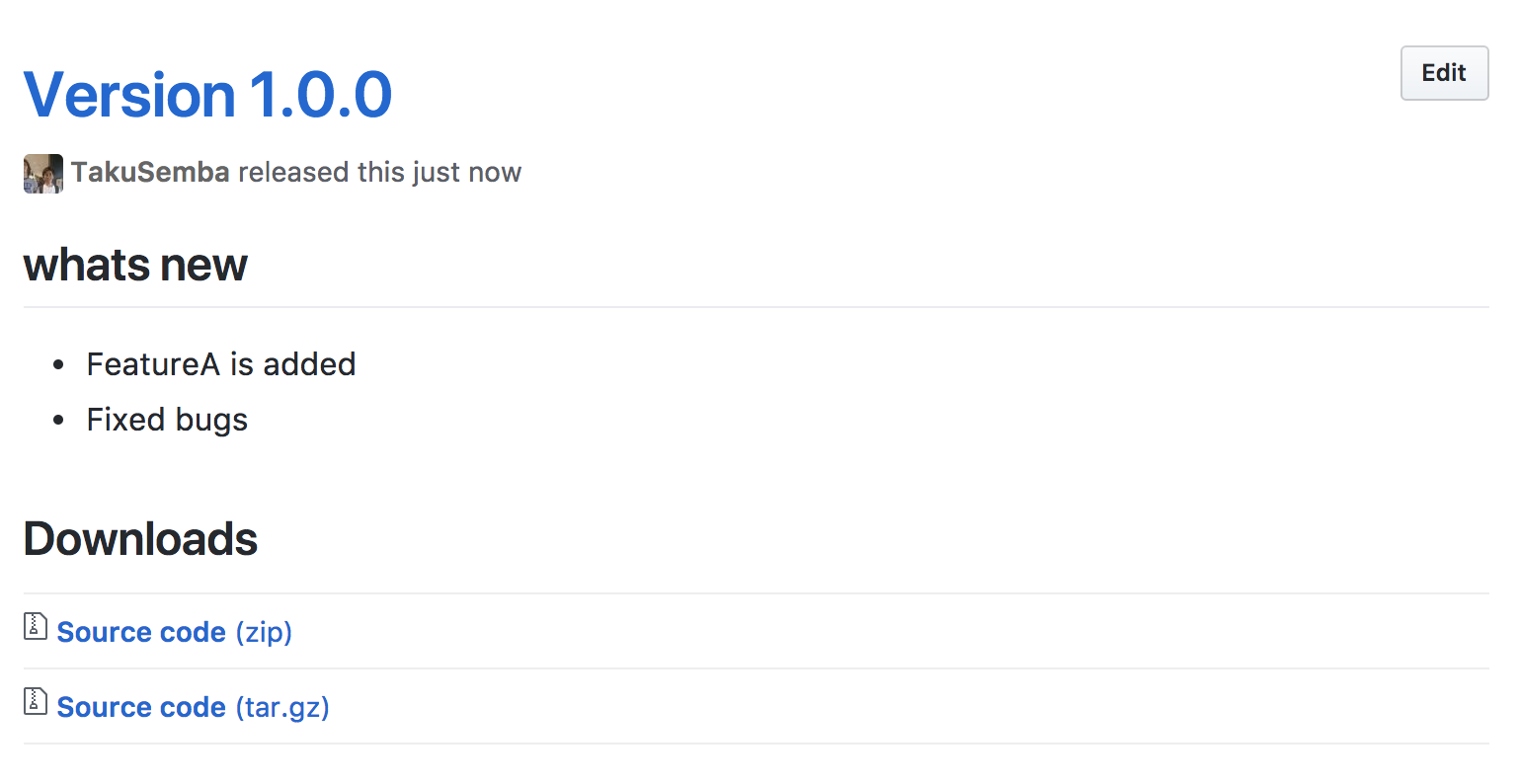The width and height of the screenshot is (1519, 784).
Task: Click the "released this" text
Action: coord(321,172)
